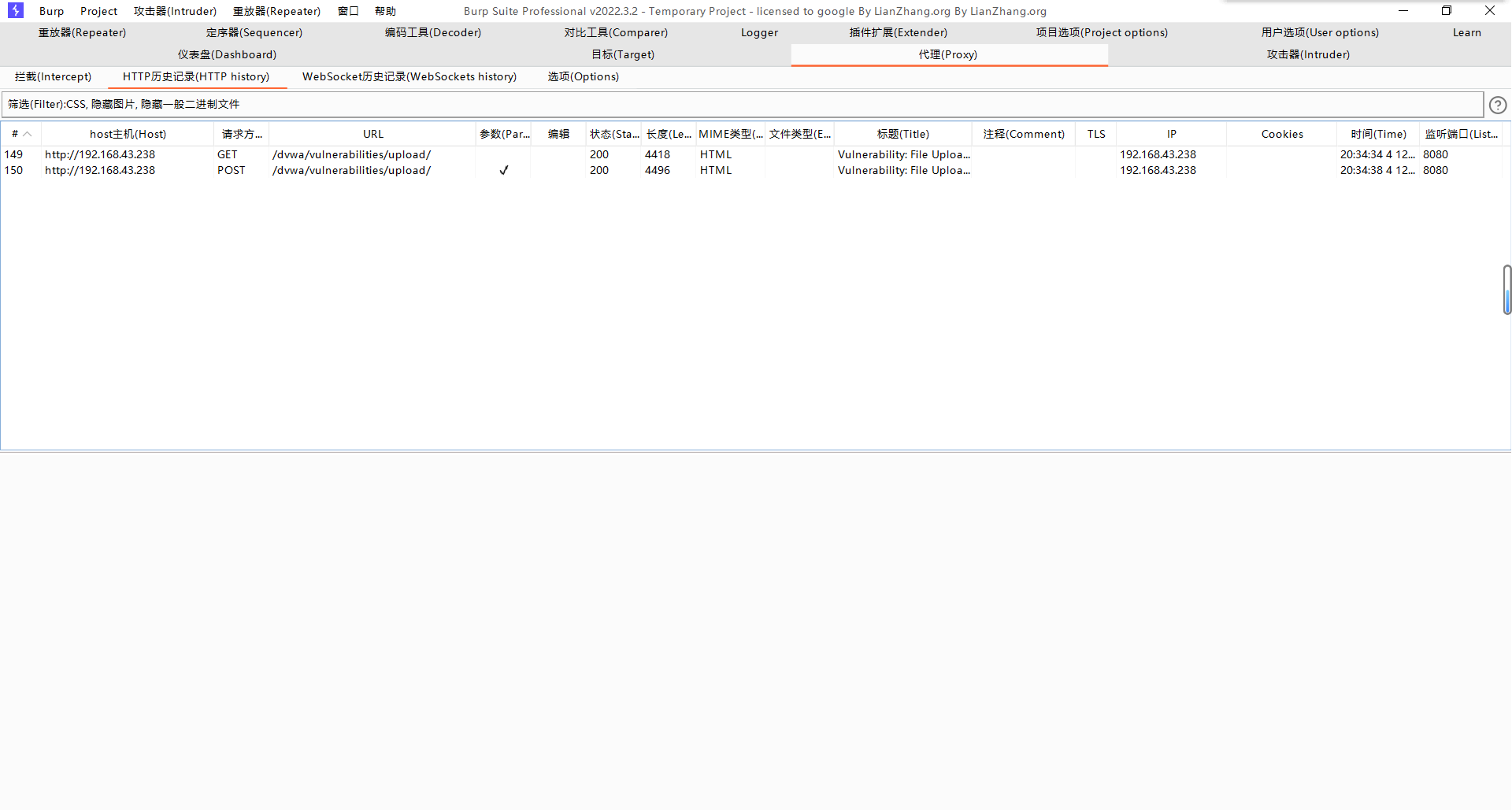The width and height of the screenshot is (1512, 811).
Task: Restore down the Burp Suite window
Action: [x=1447, y=11]
